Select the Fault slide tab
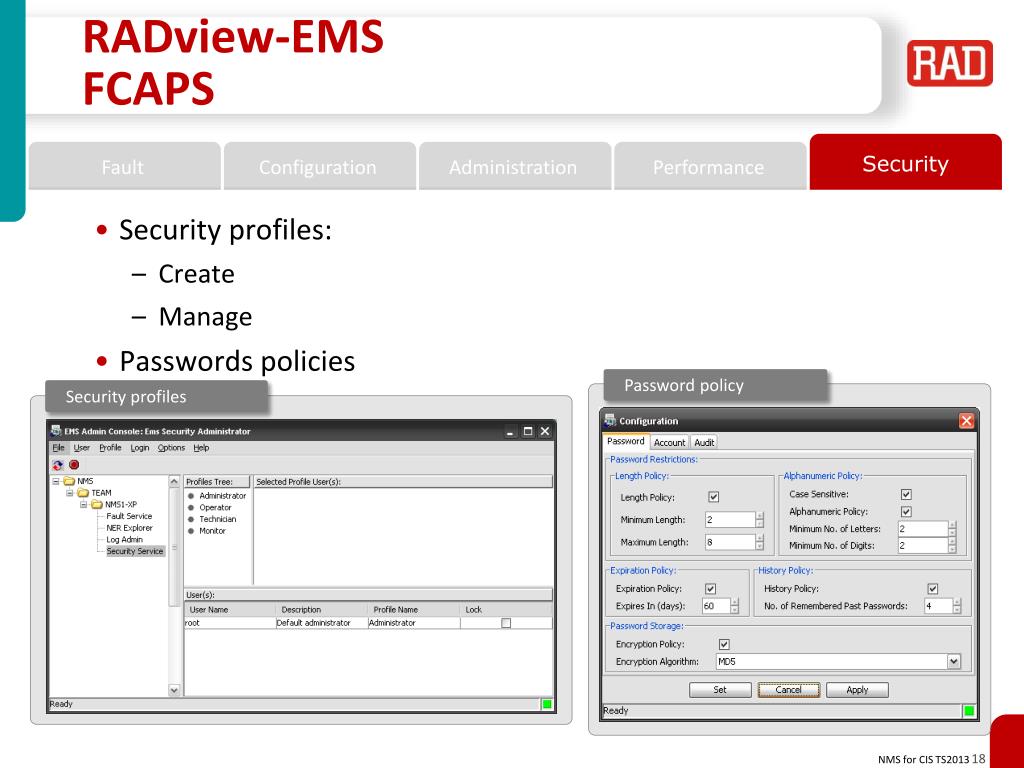Screen dimensions: 1024x768 pos(123,167)
